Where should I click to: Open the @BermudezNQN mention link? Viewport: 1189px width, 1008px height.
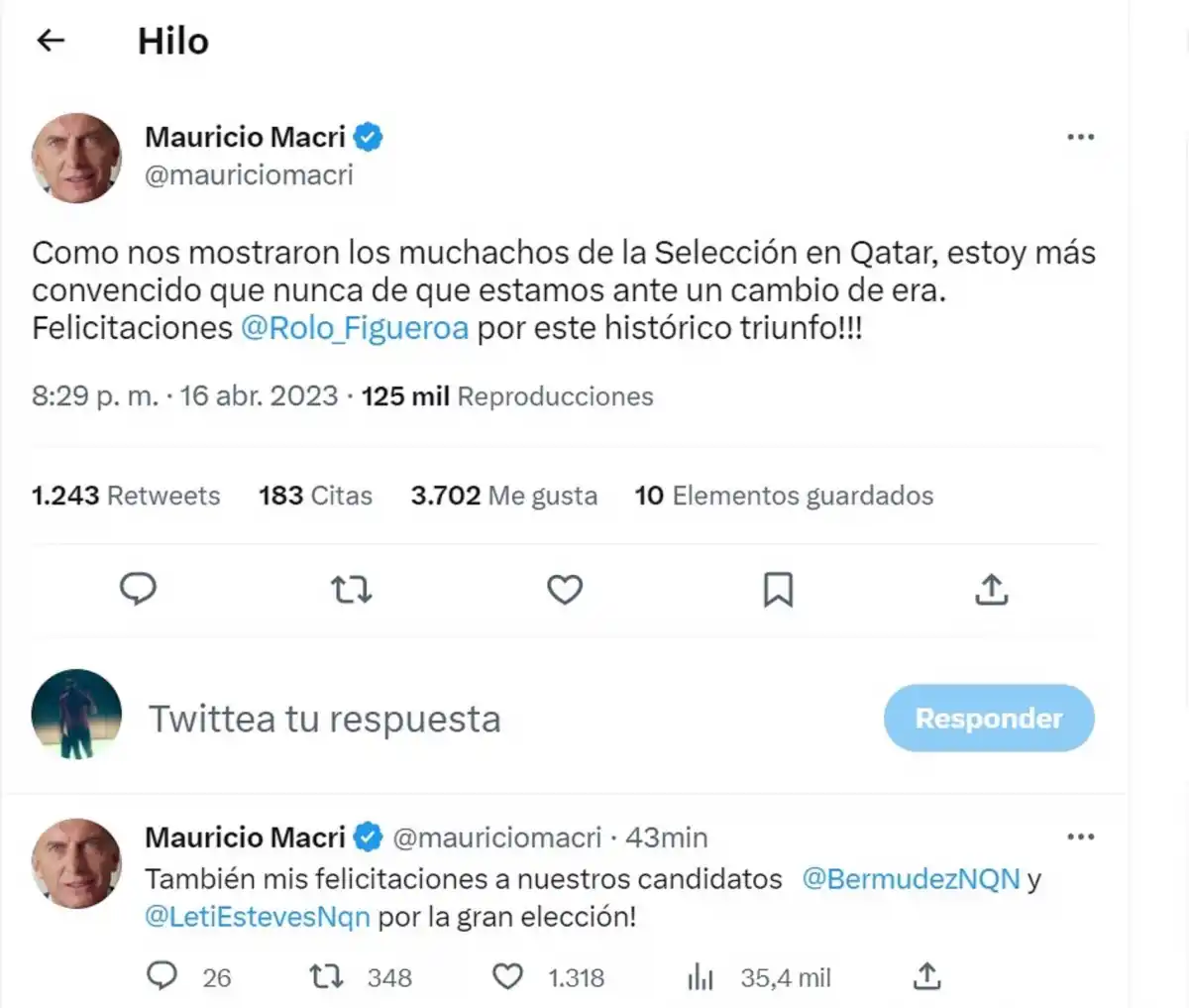click(913, 878)
